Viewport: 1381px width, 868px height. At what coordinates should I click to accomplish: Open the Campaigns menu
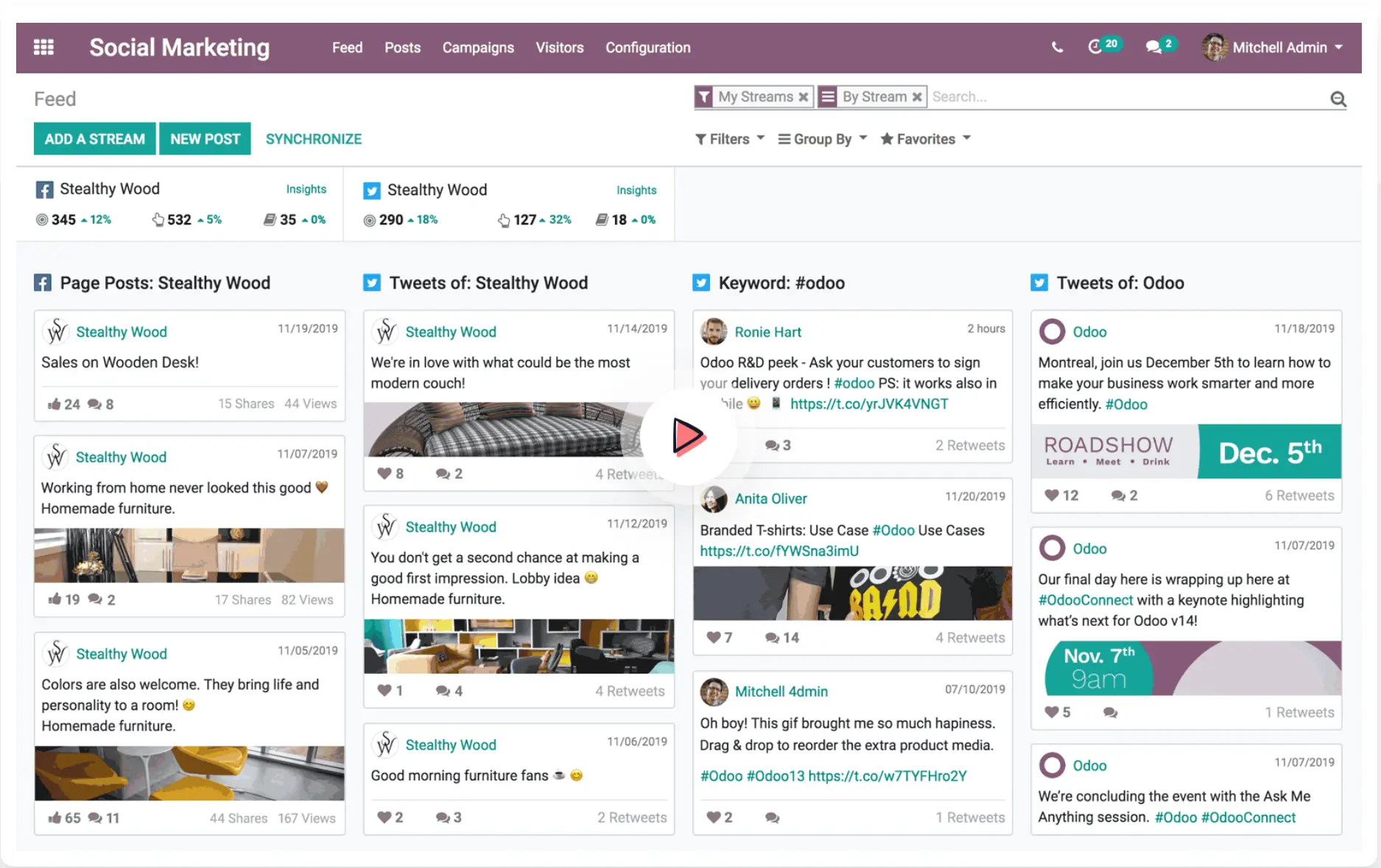pos(478,47)
